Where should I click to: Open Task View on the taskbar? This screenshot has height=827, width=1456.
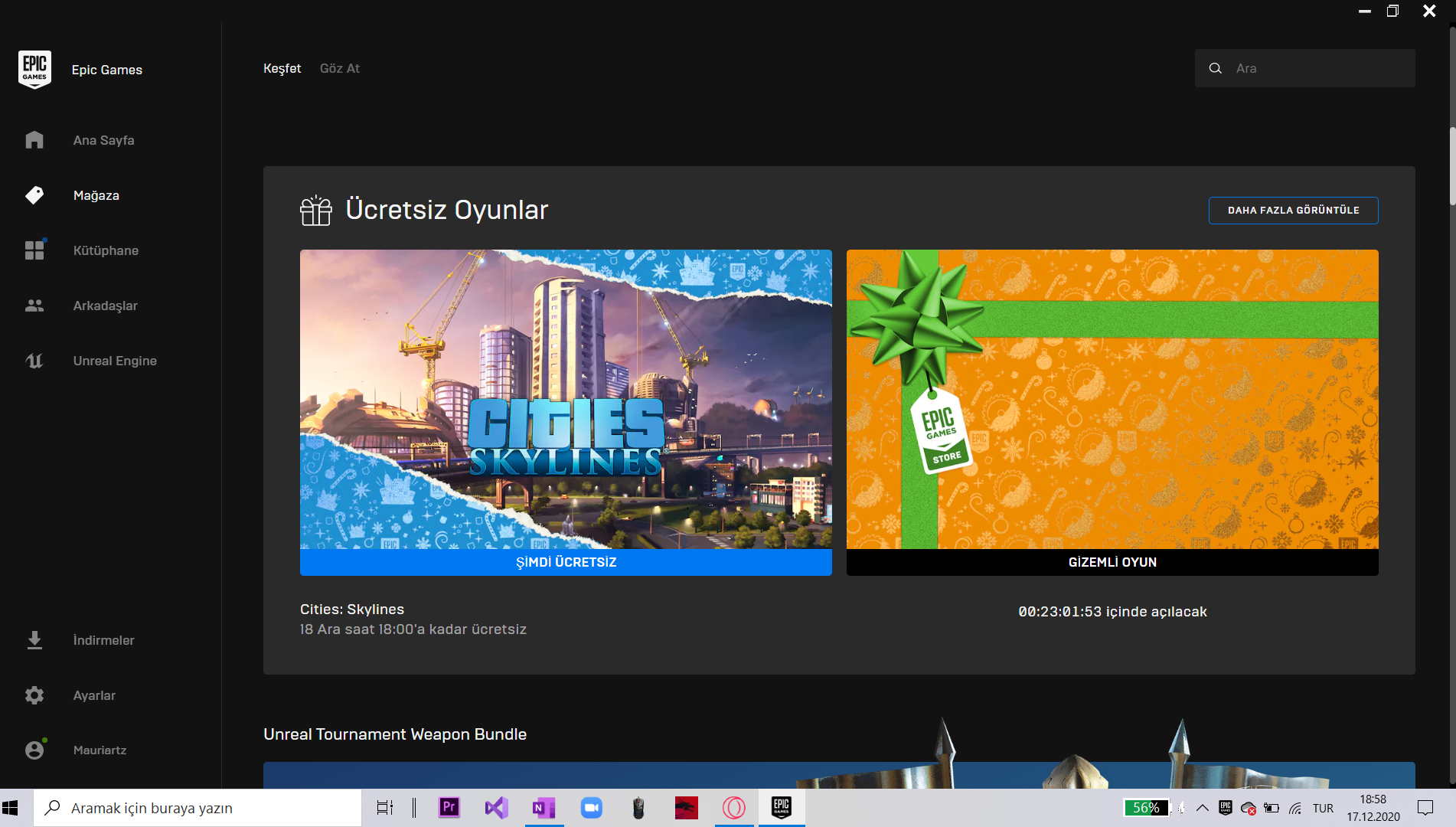coord(385,808)
